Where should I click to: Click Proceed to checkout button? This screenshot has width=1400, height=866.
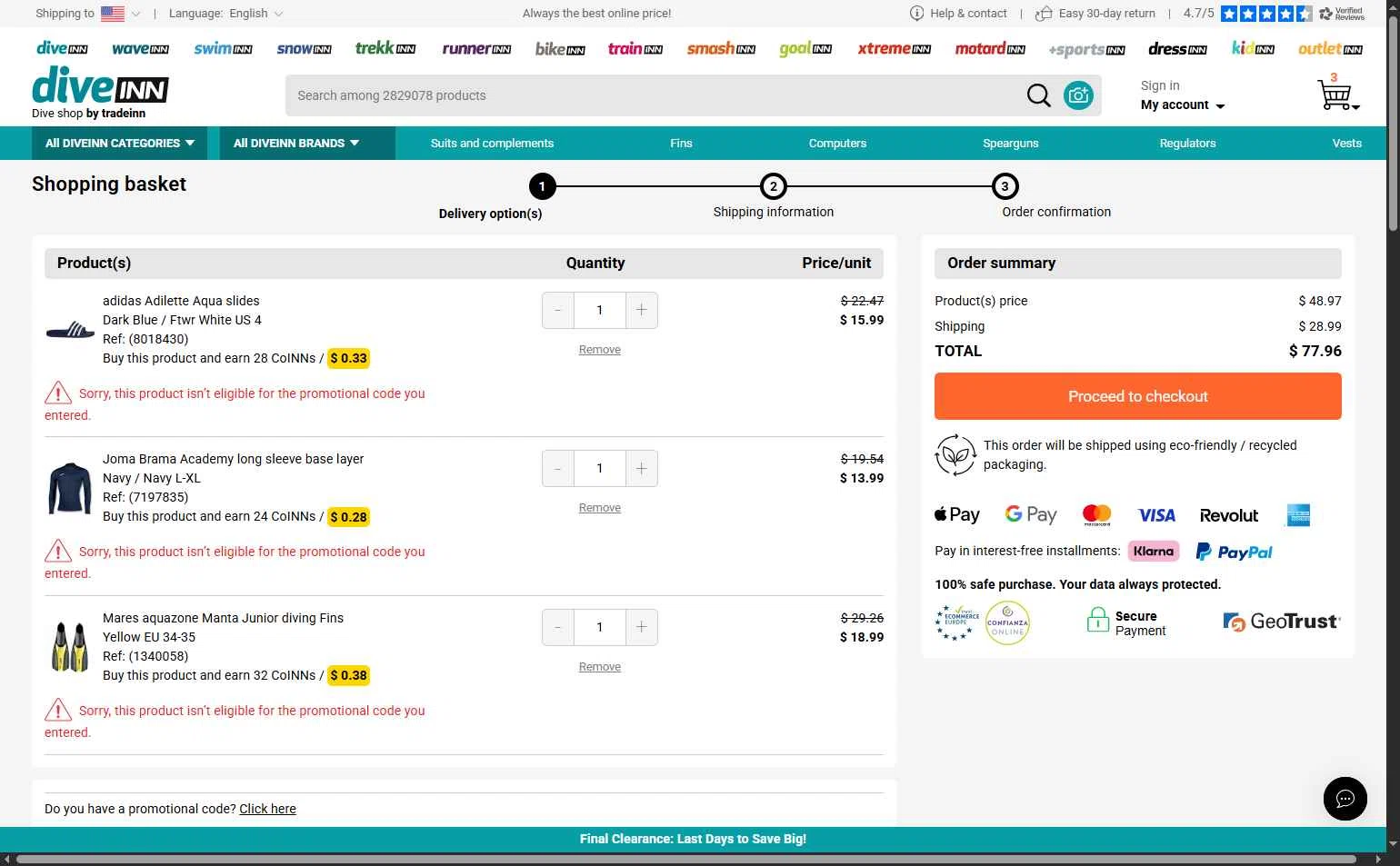1137,396
